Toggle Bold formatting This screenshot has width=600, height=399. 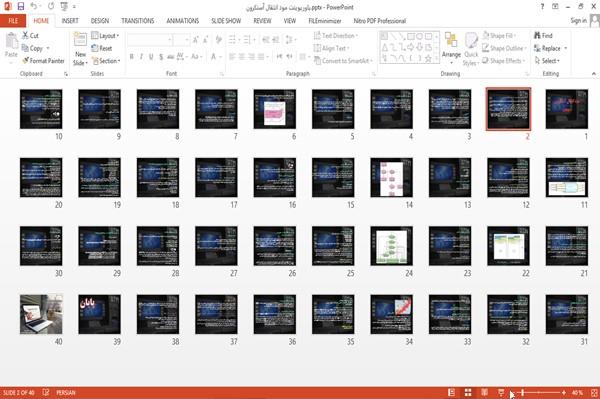coord(131,57)
